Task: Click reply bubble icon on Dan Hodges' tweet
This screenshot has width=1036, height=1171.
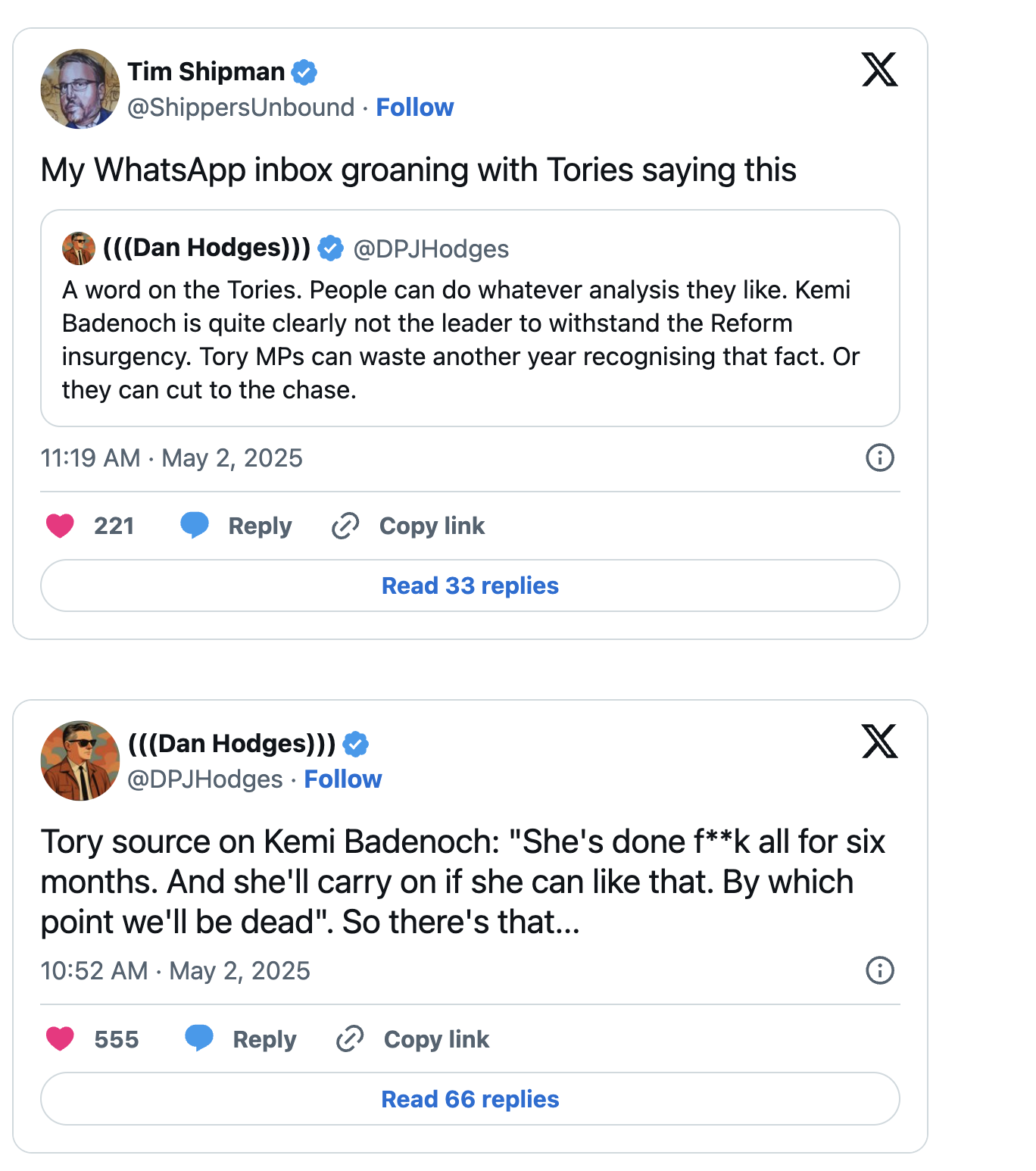Action: pyautogui.click(x=199, y=1038)
